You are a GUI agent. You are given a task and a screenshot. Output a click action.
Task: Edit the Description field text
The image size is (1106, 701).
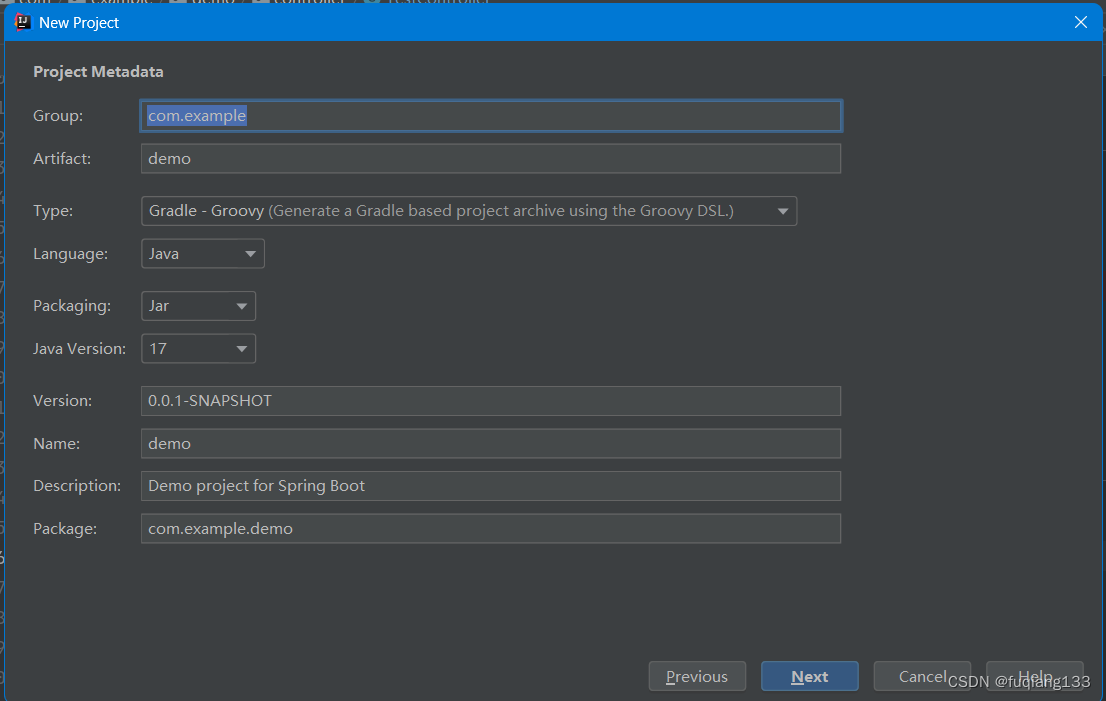491,486
